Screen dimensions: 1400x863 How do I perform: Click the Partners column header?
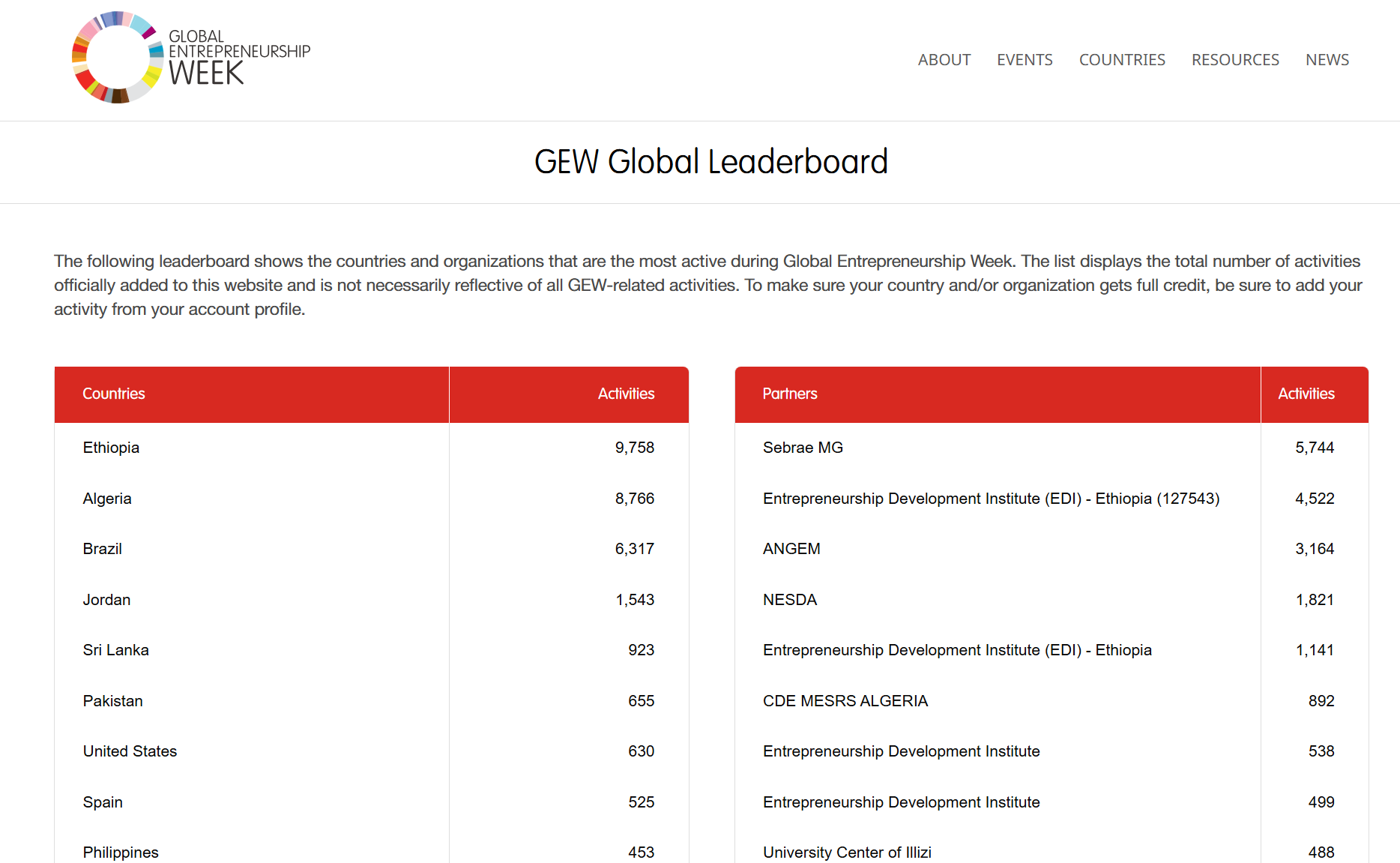pyautogui.click(x=790, y=394)
